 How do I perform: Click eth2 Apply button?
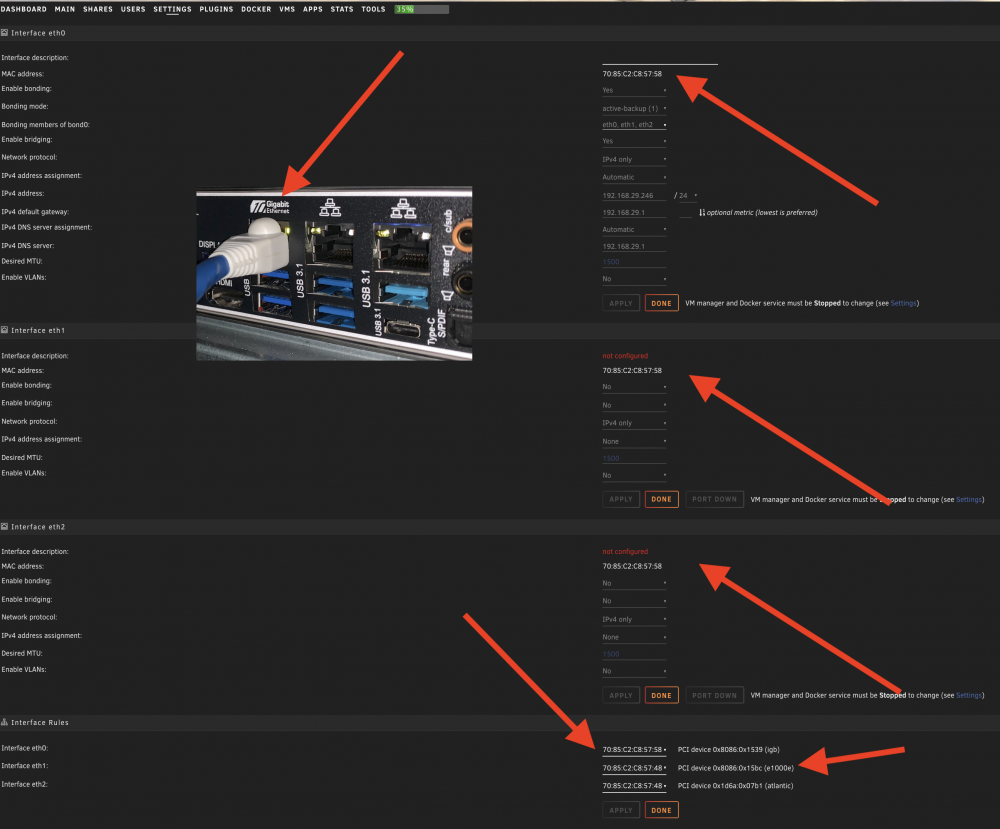click(x=621, y=696)
